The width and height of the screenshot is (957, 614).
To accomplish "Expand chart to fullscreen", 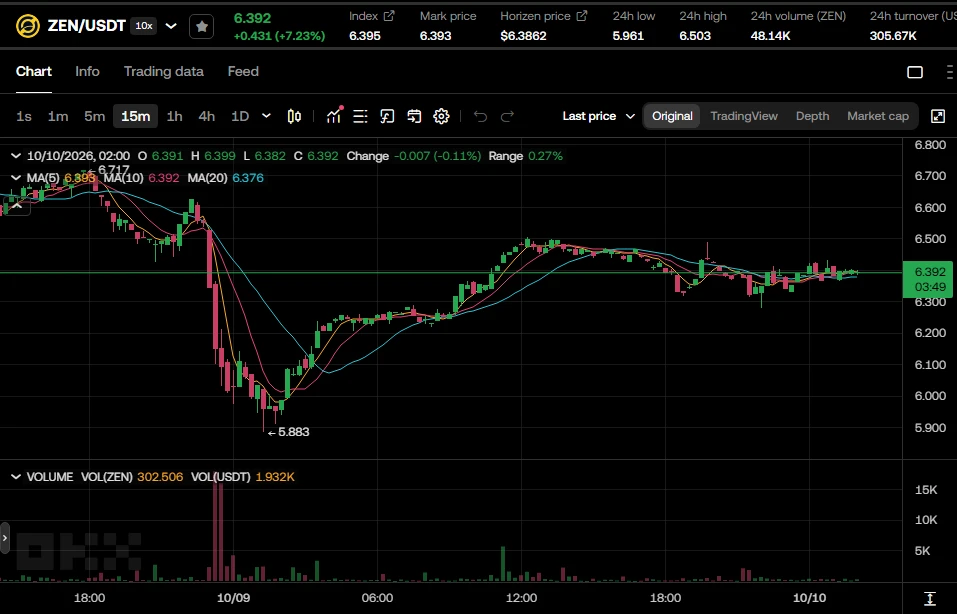I will coord(938,116).
